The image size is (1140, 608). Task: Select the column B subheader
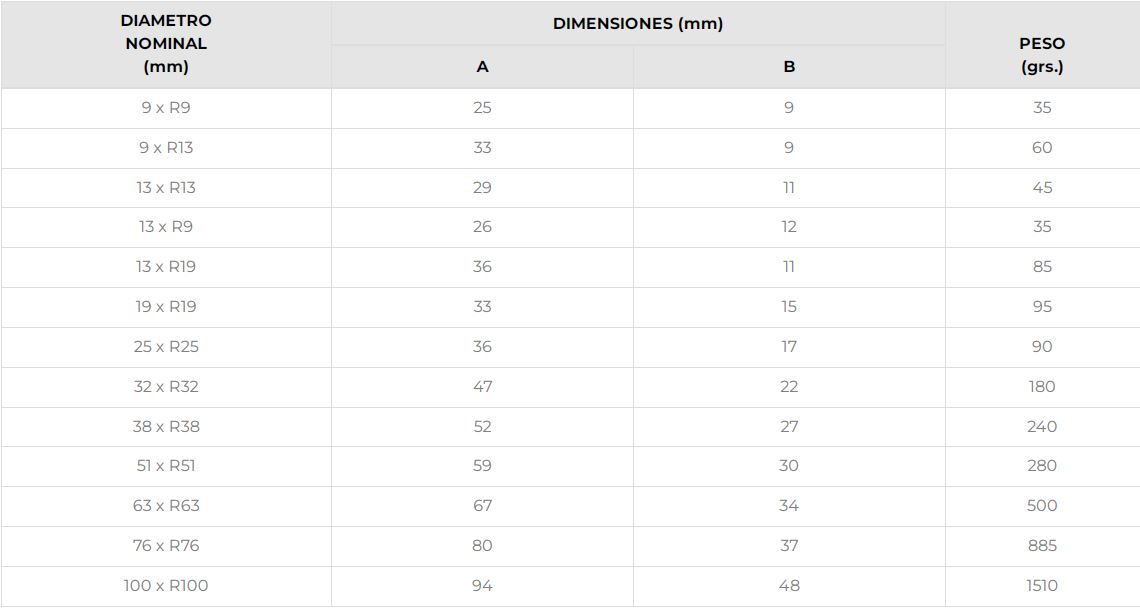point(789,67)
